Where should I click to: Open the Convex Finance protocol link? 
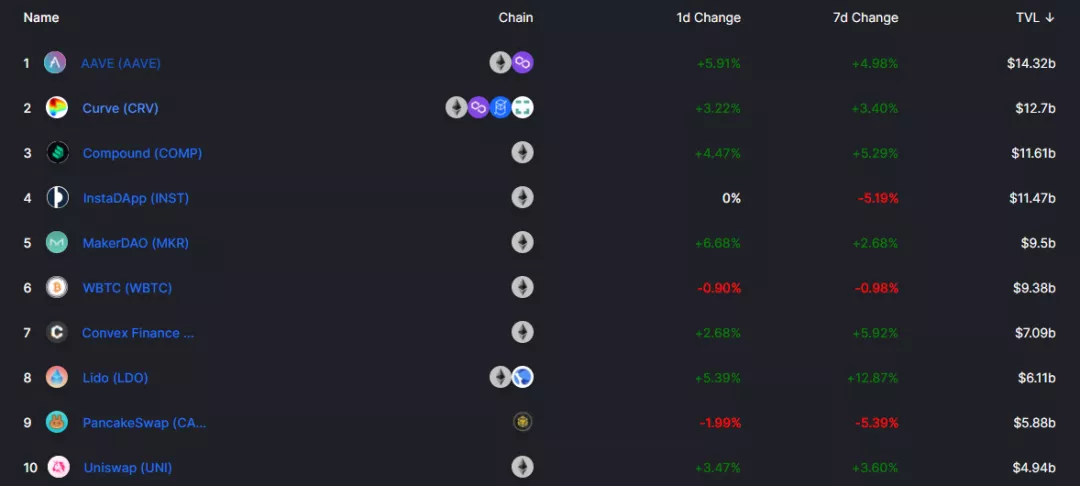[x=138, y=332]
